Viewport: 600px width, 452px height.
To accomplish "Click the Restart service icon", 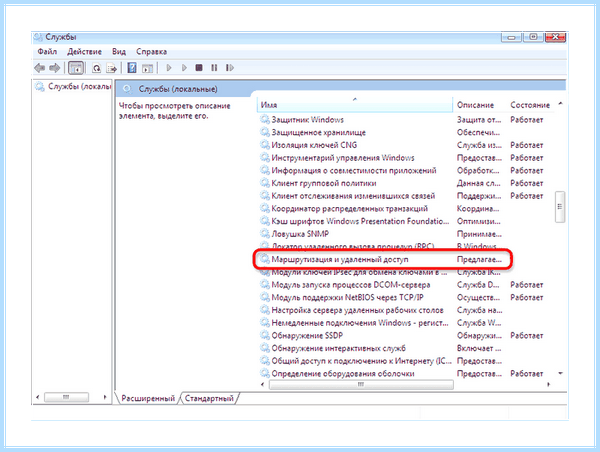I will [x=230, y=68].
